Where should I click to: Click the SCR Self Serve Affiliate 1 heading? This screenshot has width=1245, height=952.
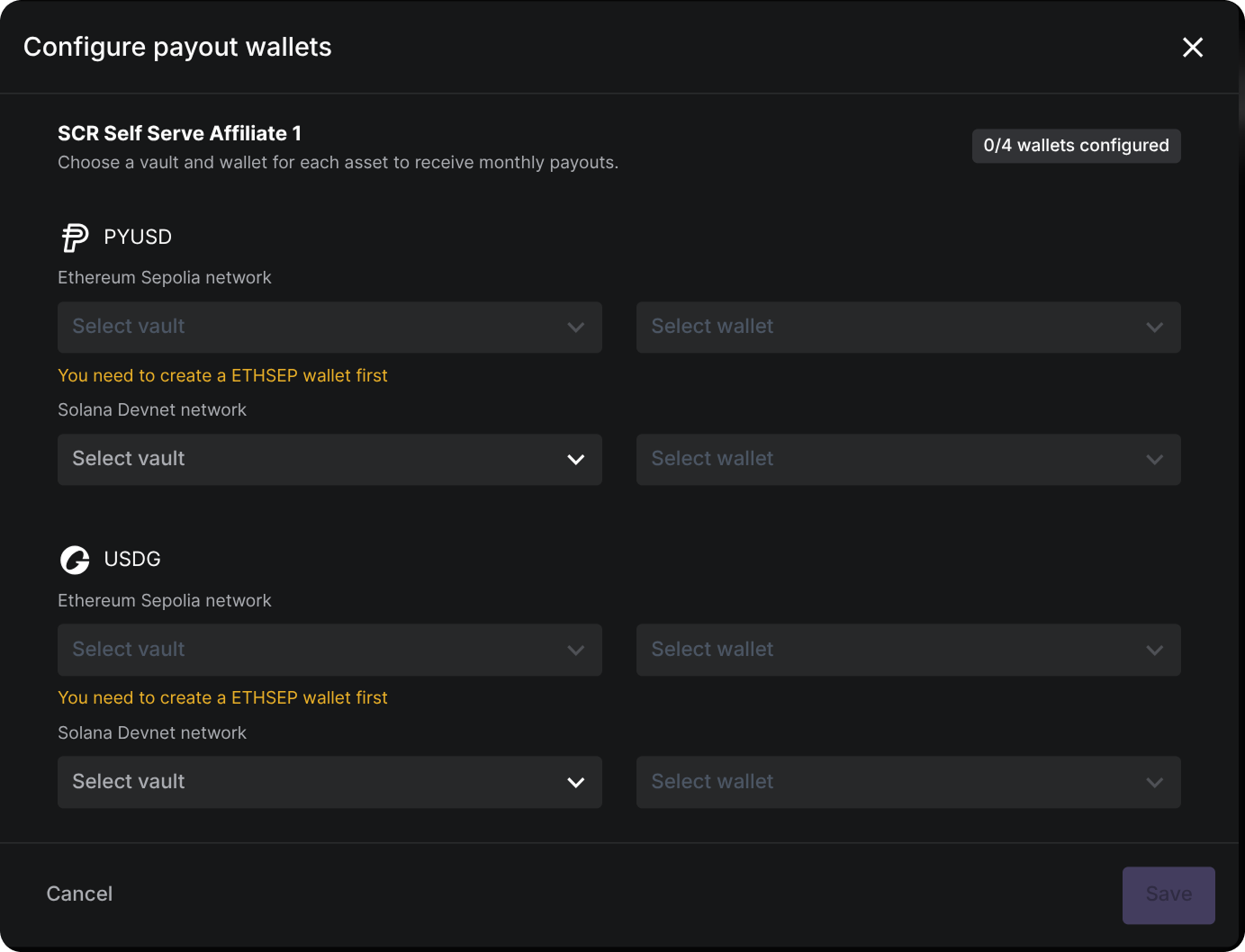click(179, 133)
